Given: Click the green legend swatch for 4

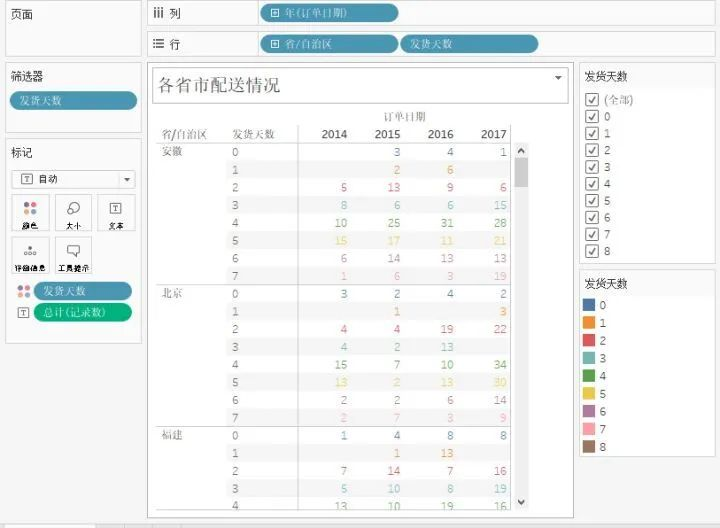Looking at the screenshot, I should (589, 376).
